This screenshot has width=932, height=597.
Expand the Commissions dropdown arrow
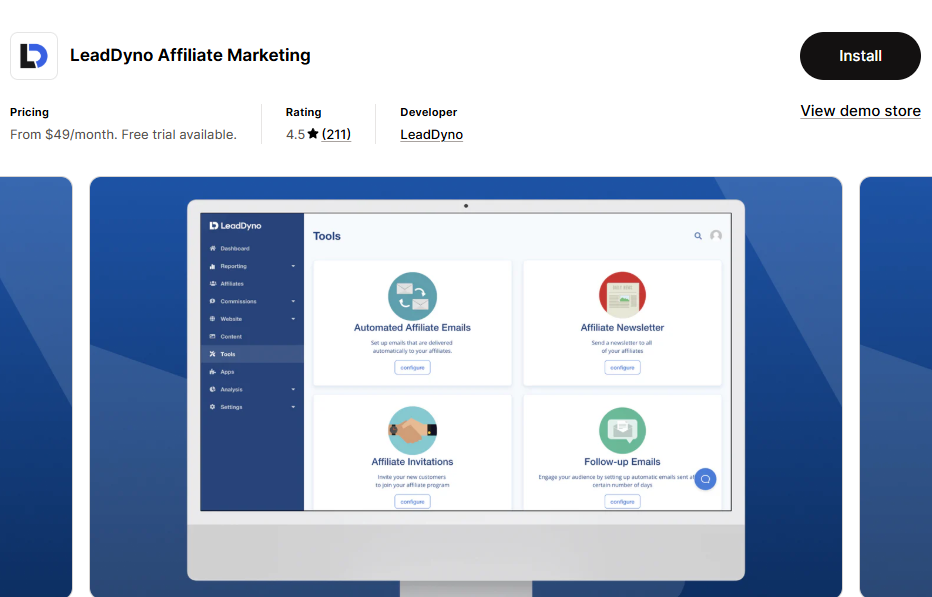tap(293, 301)
